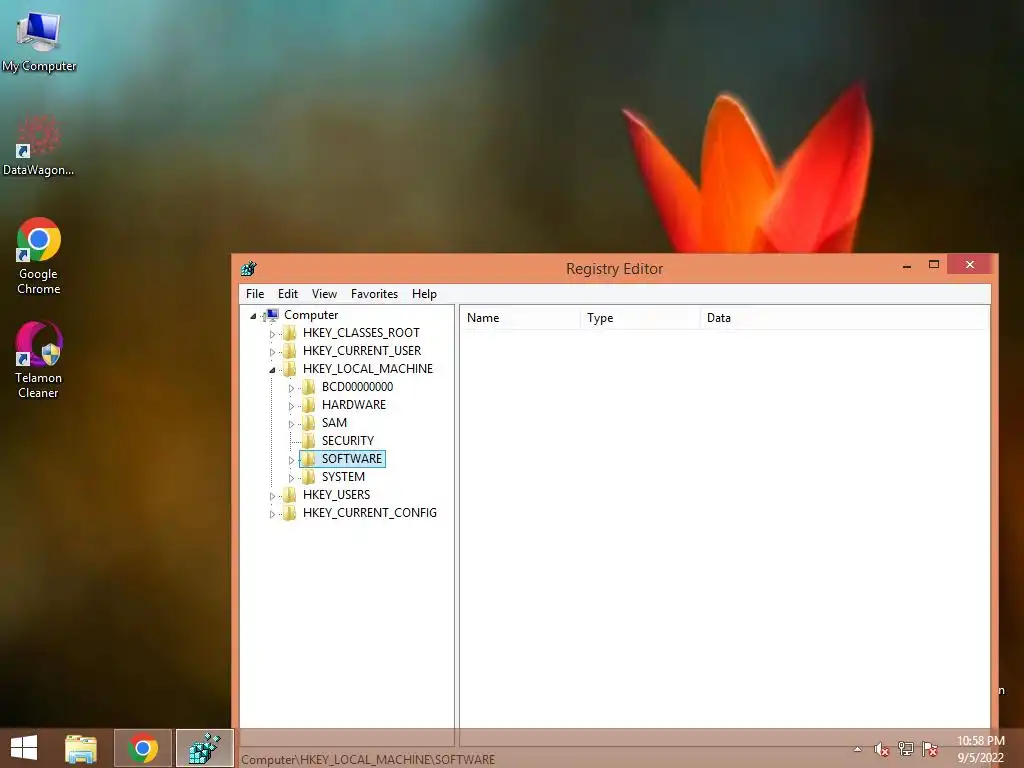
Task: Open the Help menu
Action: click(424, 294)
